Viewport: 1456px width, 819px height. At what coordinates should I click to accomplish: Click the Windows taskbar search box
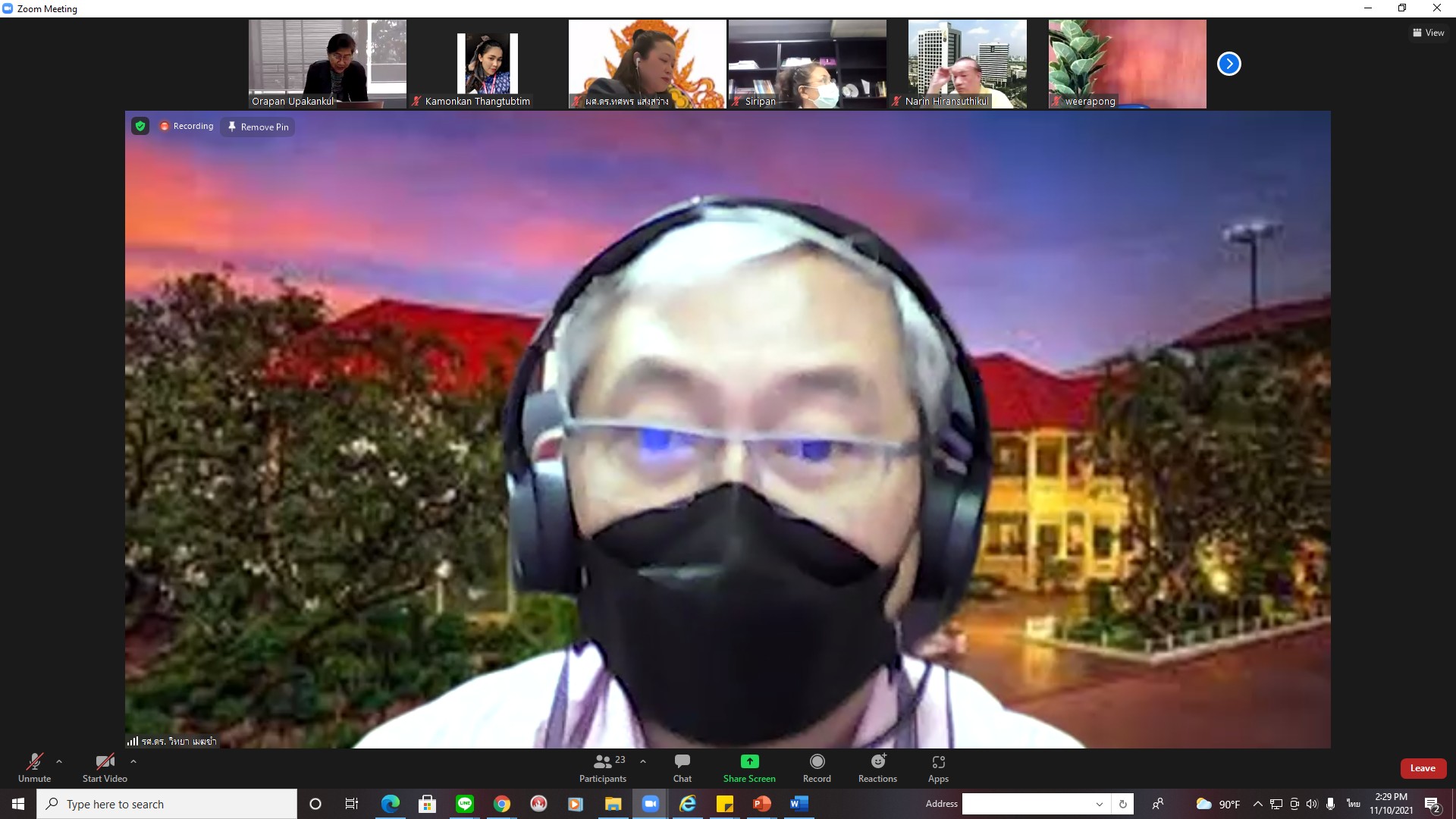click(x=167, y=804)
